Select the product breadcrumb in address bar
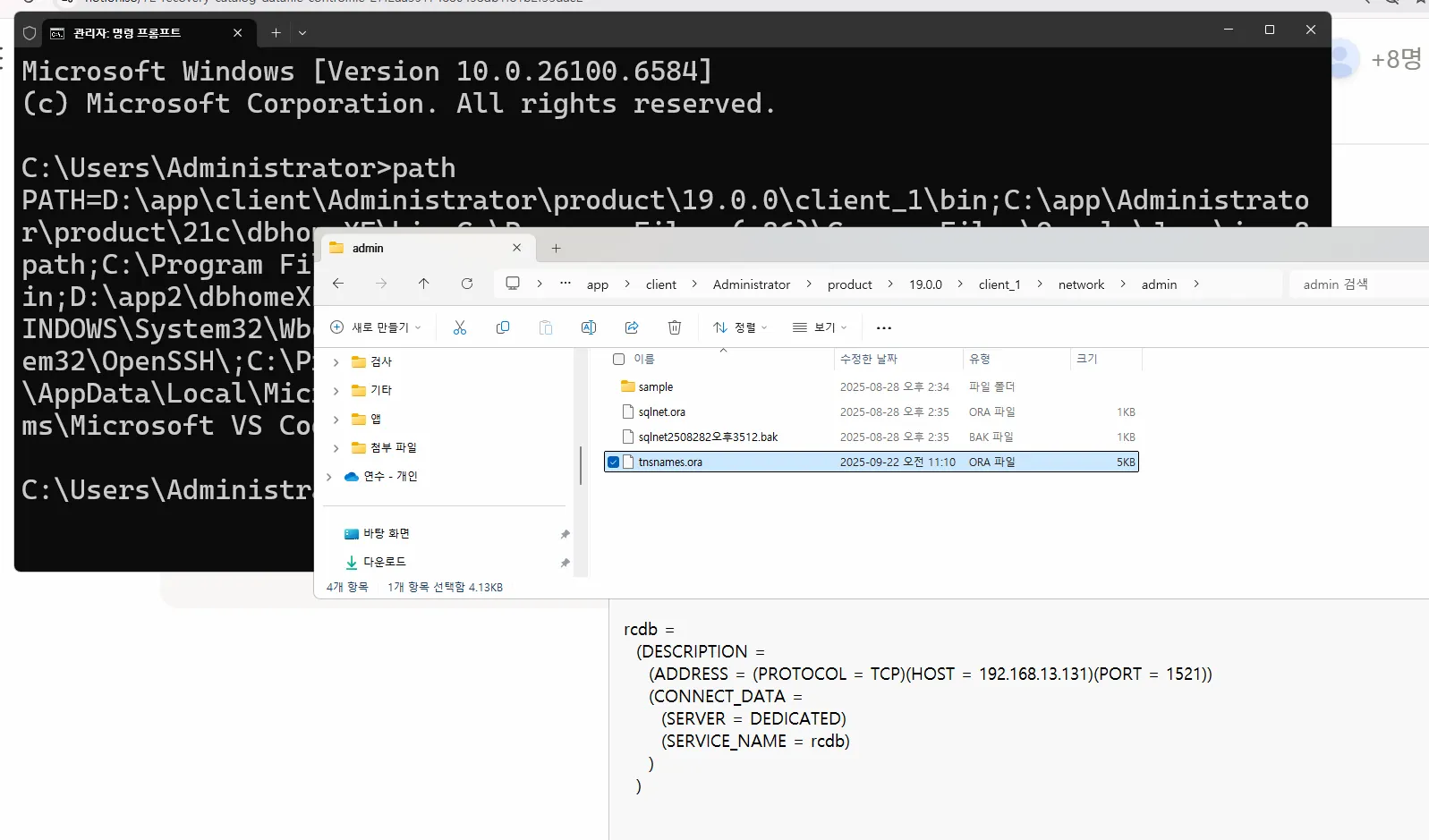The width and height of the screenshot is (1429, 840). point(850,284)
